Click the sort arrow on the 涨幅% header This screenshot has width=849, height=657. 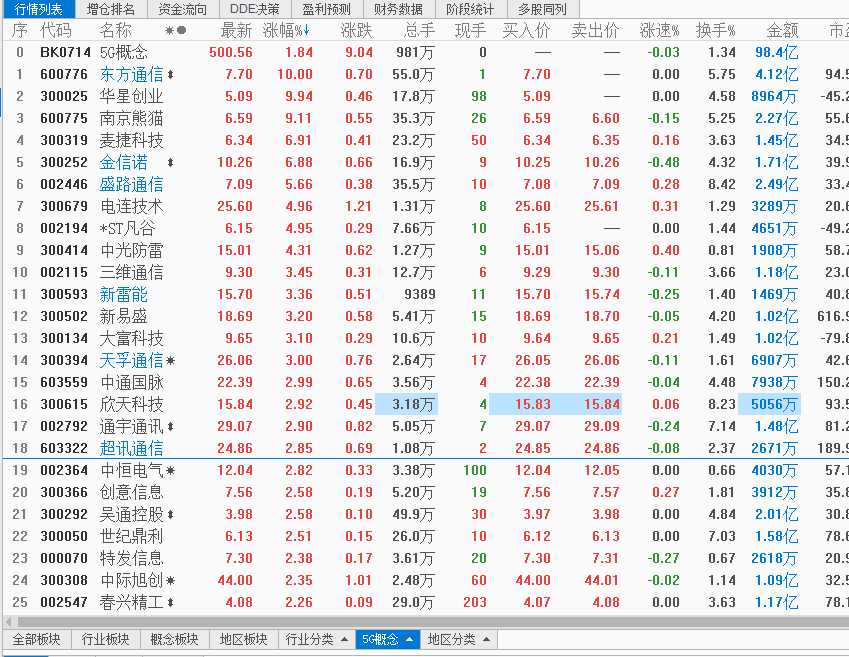306,30
